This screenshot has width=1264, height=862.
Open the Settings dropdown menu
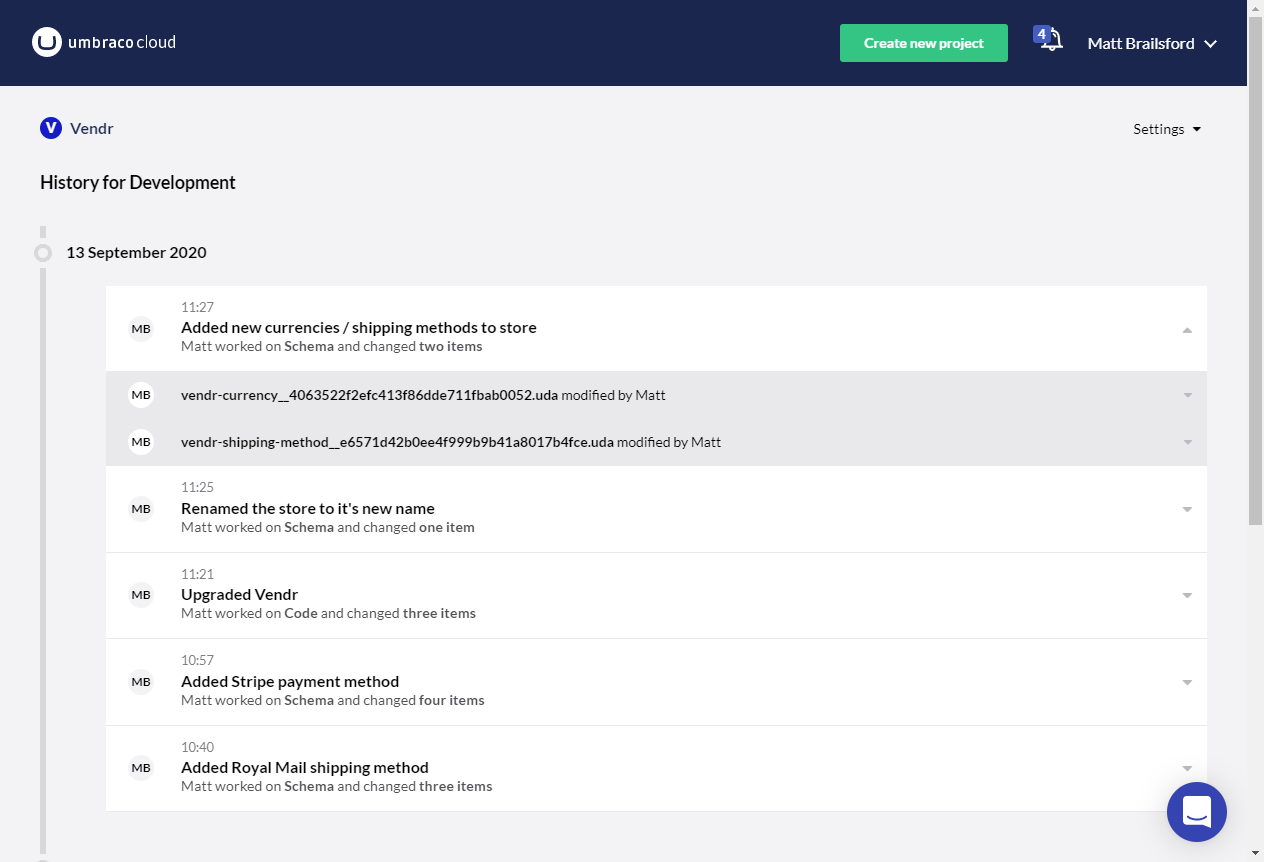pos(1166,129)
